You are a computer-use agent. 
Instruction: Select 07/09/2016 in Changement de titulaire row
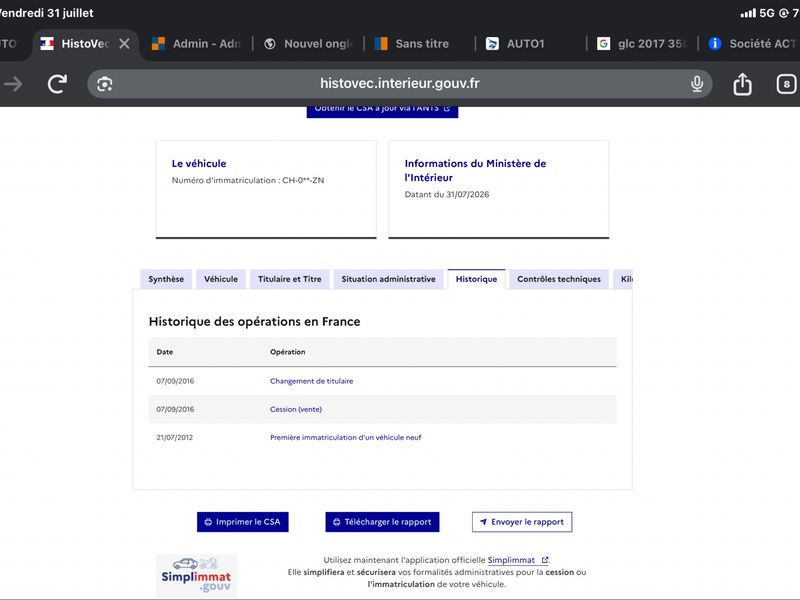(175, 381)
